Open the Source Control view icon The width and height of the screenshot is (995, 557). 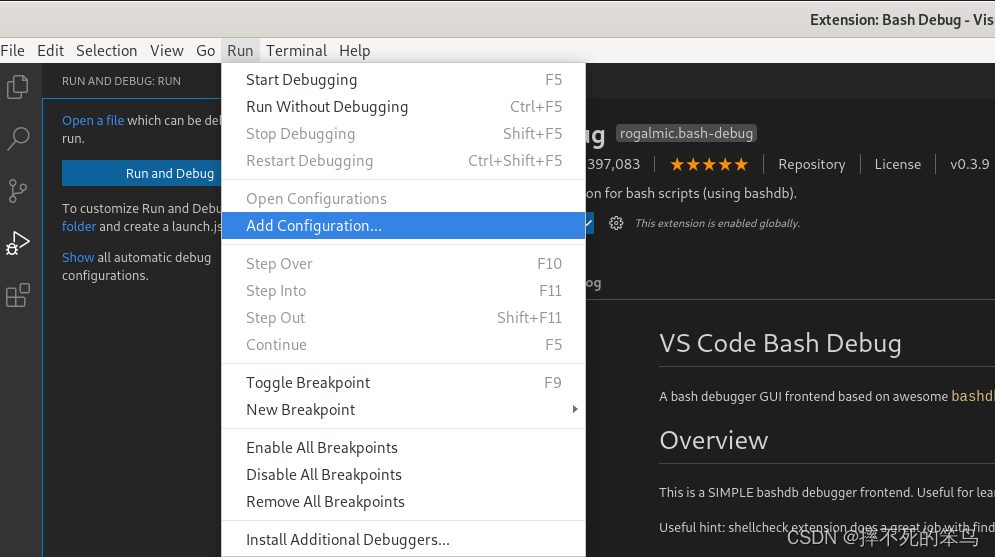tap(18, 190)
